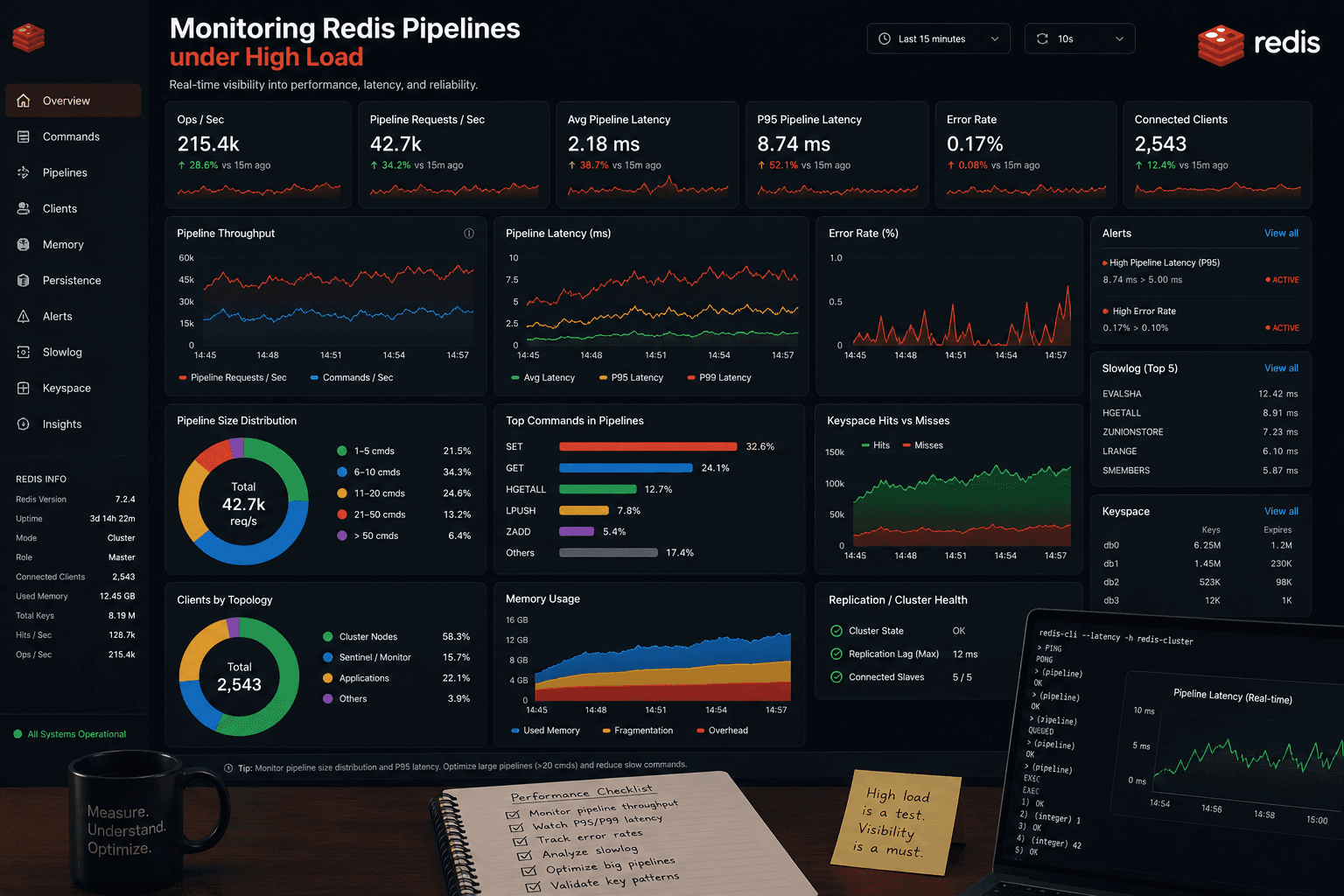Image resolution: width=1344 pixels, height=896 pixels.
Task: Click the Alerts triangle icon in sidebar
Action: 24,316
